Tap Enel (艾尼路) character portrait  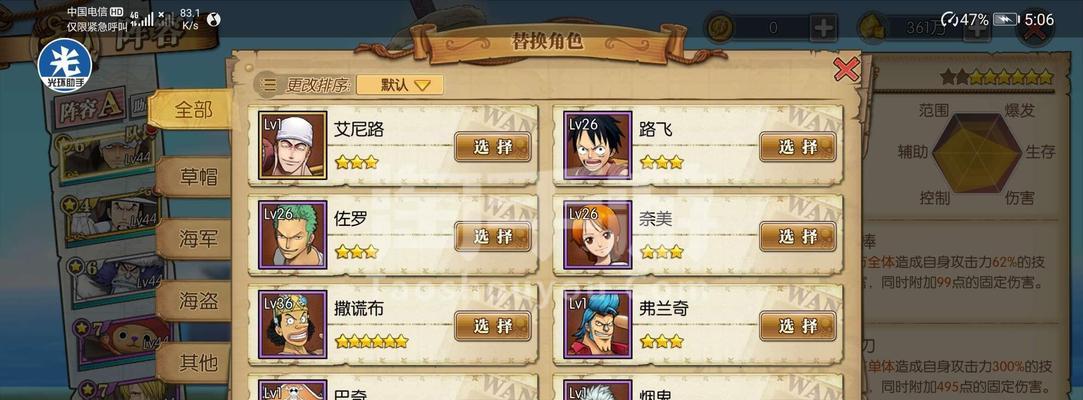(292, 146)
